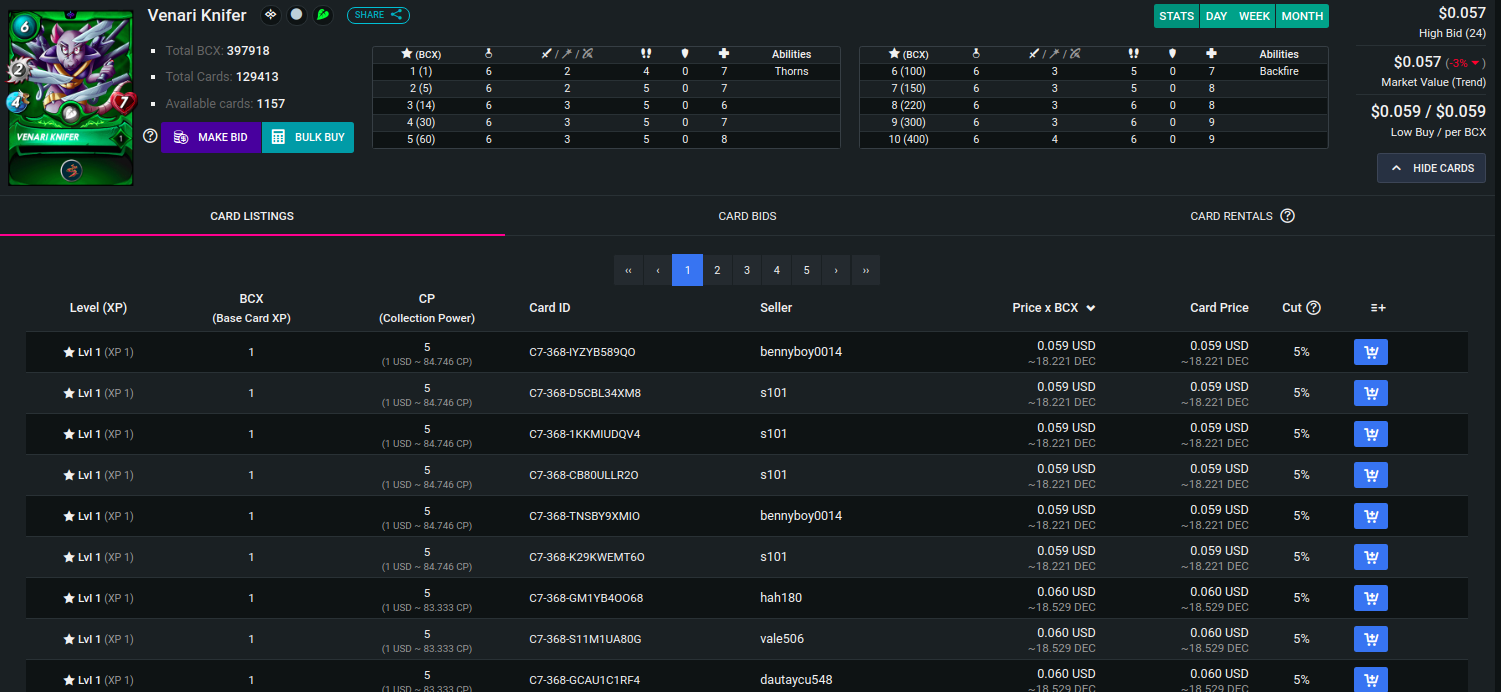Click the add-all-to-cart list icon
The height and width of the screenshot is (692, 1501).
(x=1377, y=308)
